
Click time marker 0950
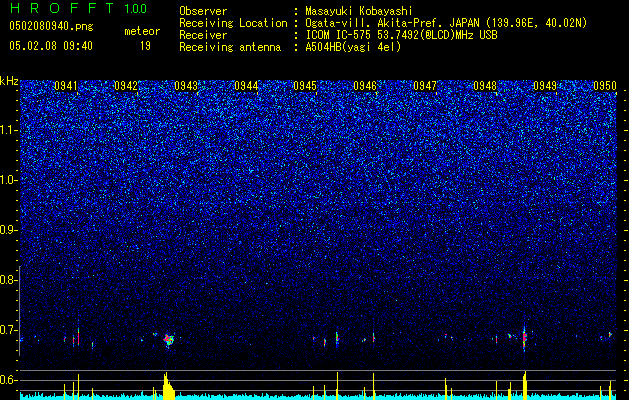click(x=605, y=86)
